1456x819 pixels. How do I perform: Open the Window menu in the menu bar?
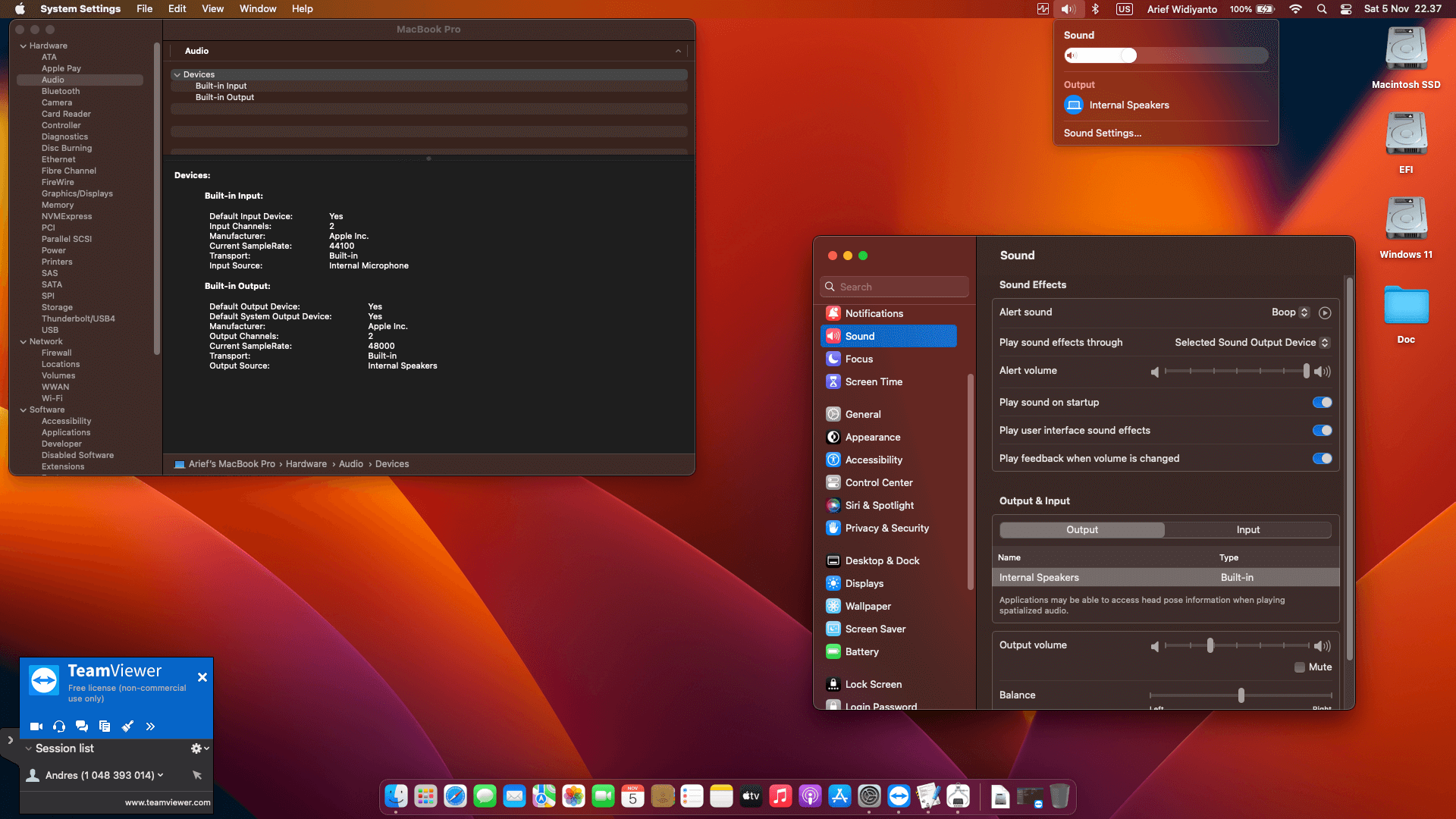(257, 8)
